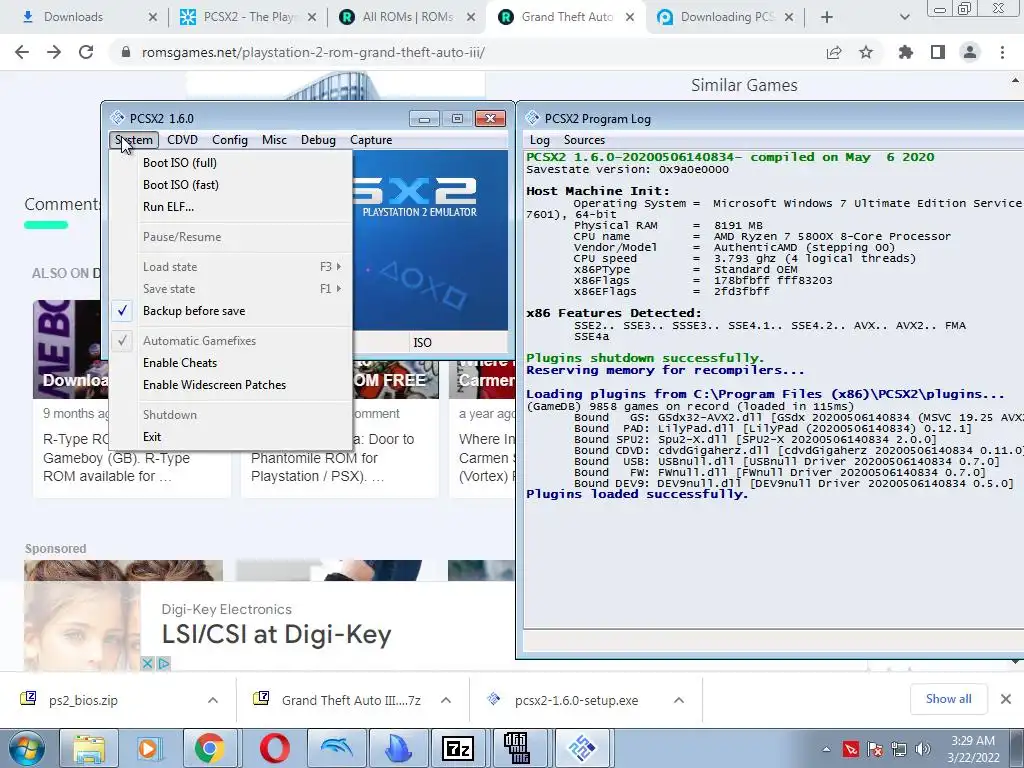Click the taskbar clock showing 3:29 AM
This screenshot has width=1024, height=768.
pos(973,748)
